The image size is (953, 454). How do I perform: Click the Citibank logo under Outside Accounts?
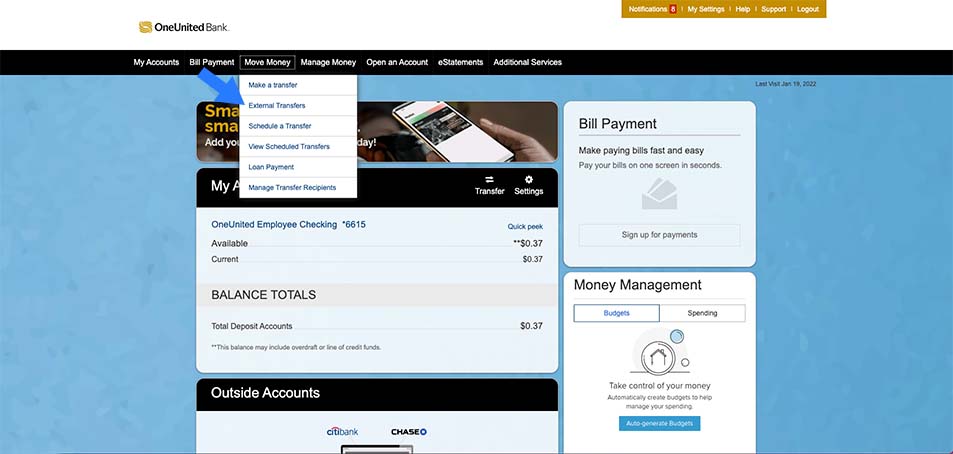pyautogui.click(x=342, y=432)
